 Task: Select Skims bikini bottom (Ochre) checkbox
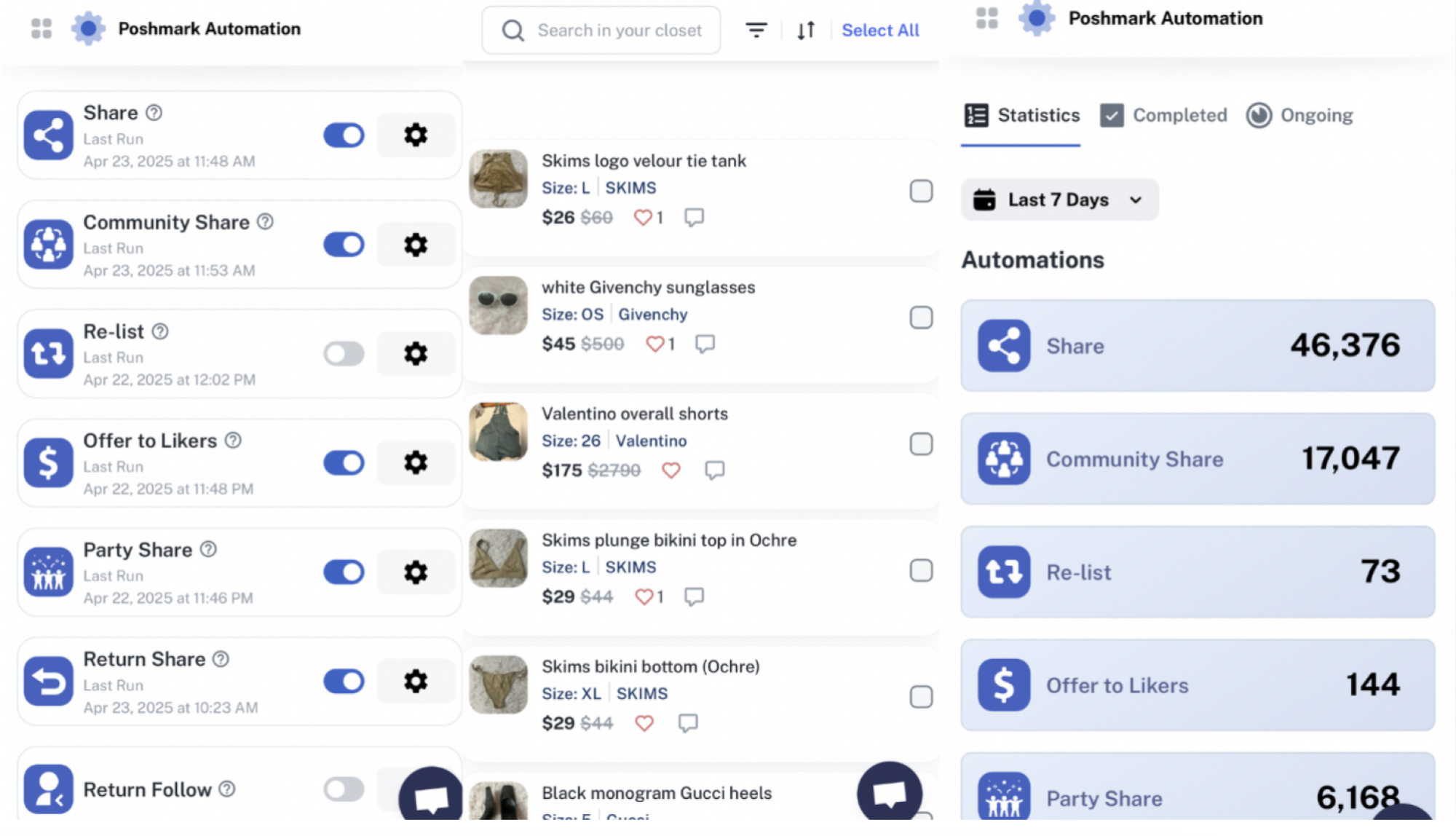921,697
